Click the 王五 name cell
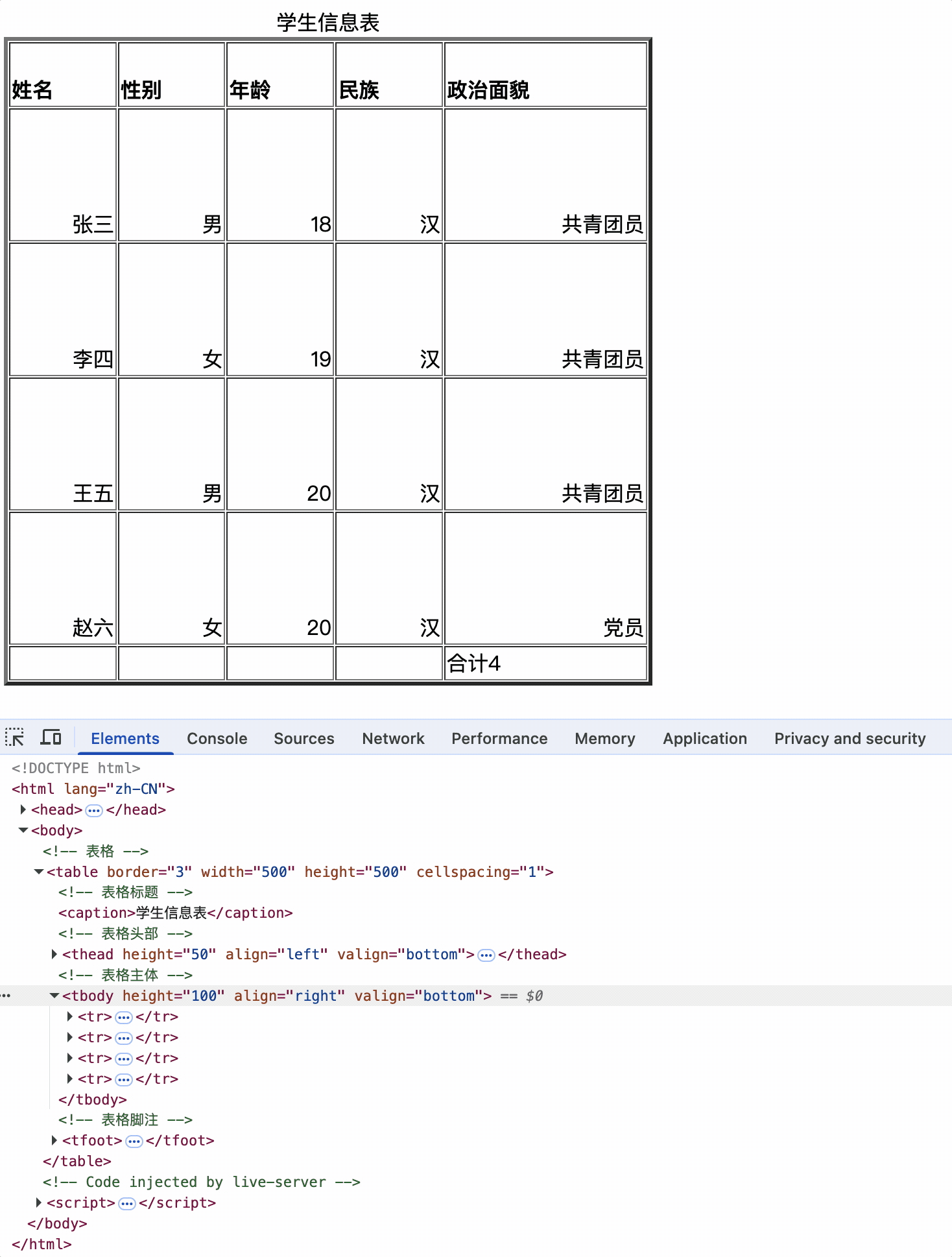 pyautogui.click(x=63, y=444)
